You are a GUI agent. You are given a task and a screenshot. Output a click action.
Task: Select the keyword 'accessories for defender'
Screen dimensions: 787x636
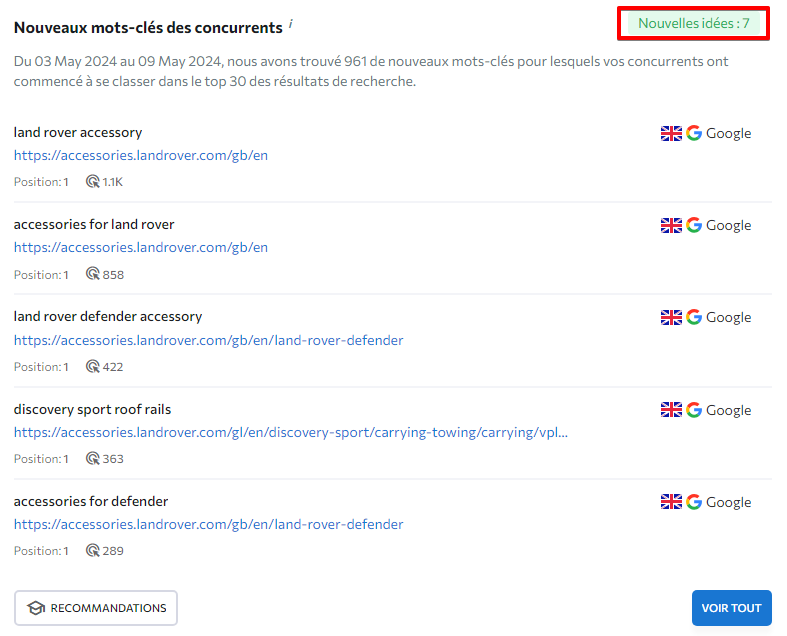pos(91,501)
